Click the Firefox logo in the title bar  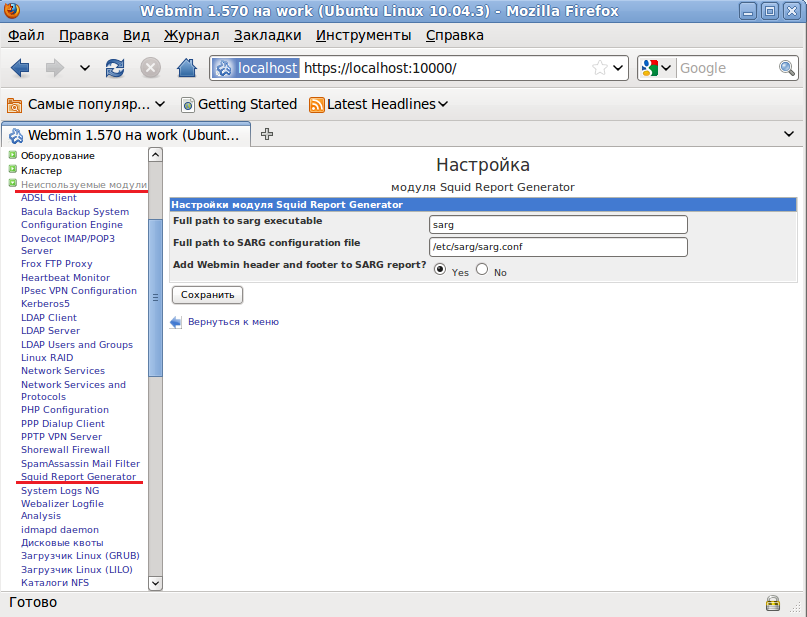[x=12, y=10]
